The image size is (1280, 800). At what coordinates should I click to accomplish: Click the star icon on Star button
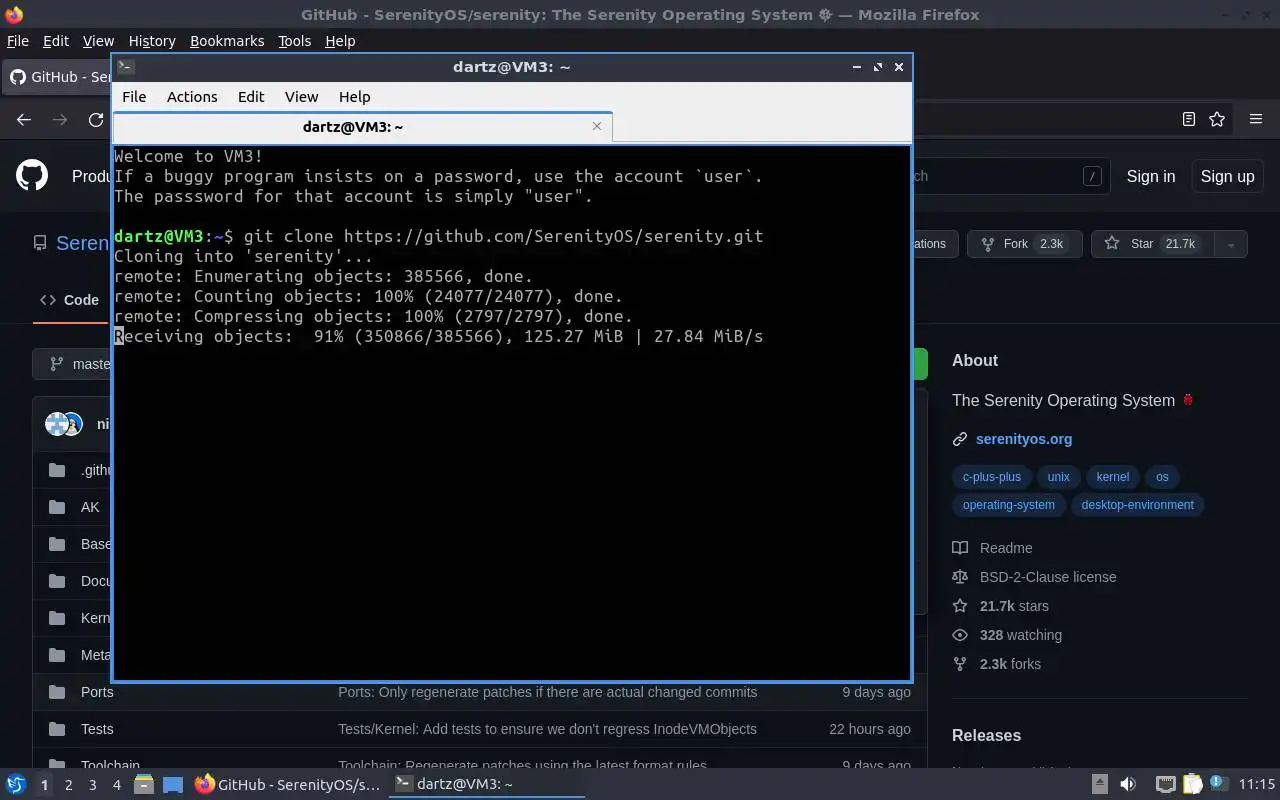(x=1112, y=244)
